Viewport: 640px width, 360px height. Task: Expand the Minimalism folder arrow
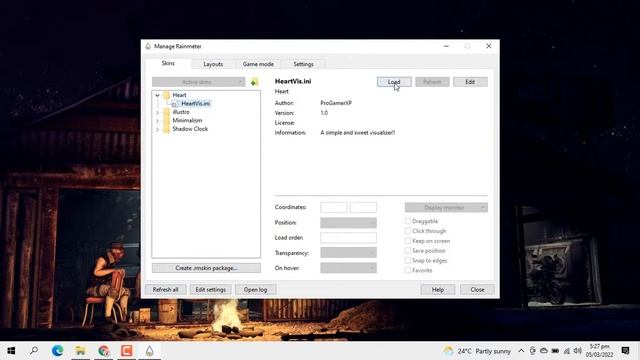pyautogui.click(x=157, y=120)
